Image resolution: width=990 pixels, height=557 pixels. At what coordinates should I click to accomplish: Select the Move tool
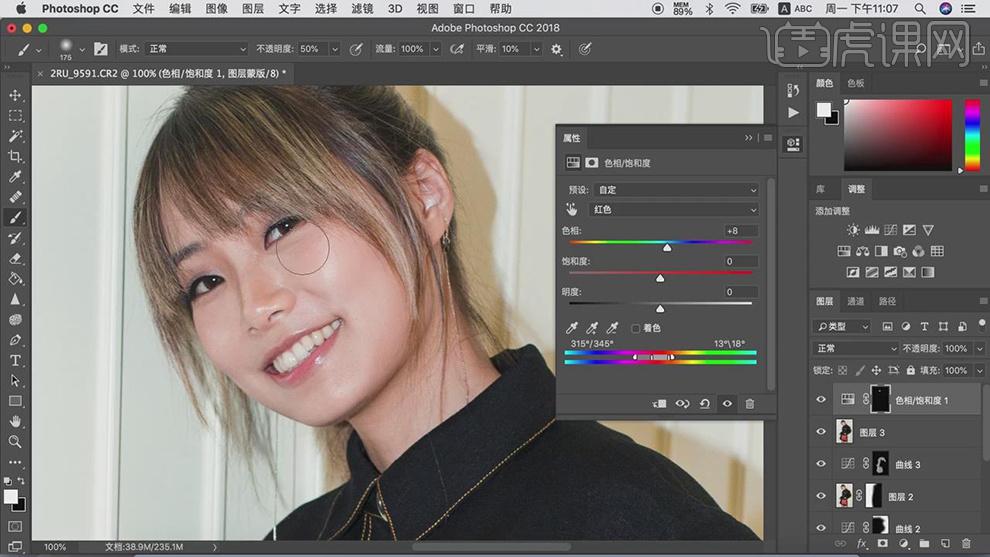(x=15, y=95)
